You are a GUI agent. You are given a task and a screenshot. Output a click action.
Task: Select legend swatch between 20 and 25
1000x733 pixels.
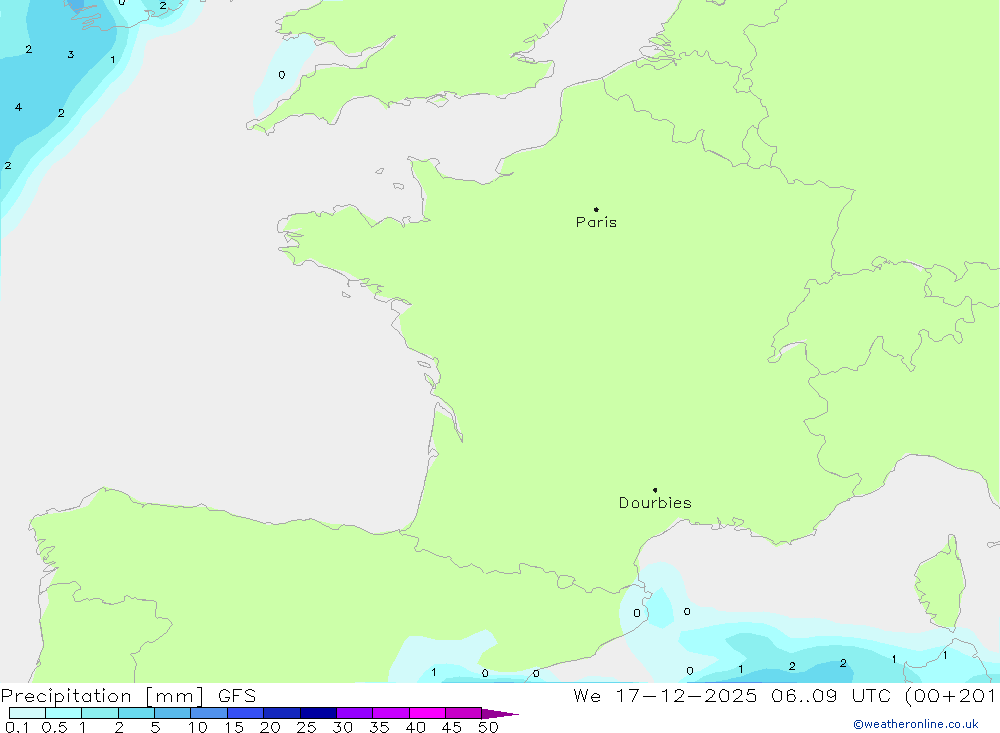tap(281, 713)
